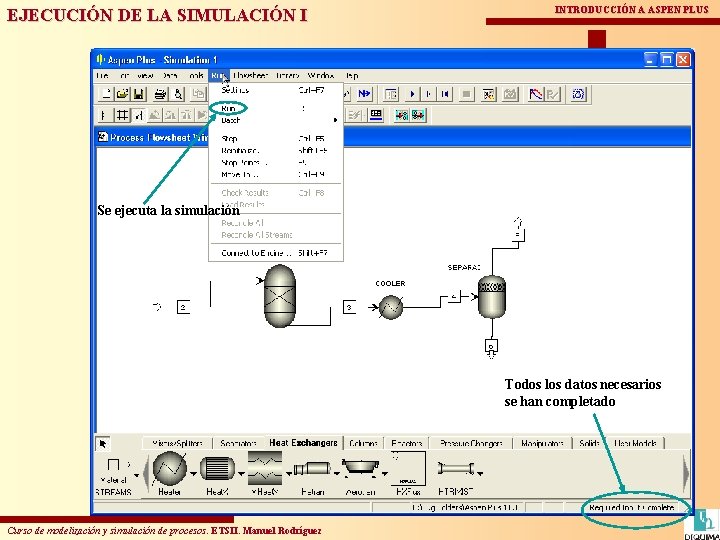Viewport: 720px width, 540px height.
Task: Expand the Material STREAMS type dropdown arrow
Action: [x=136, y=475]
